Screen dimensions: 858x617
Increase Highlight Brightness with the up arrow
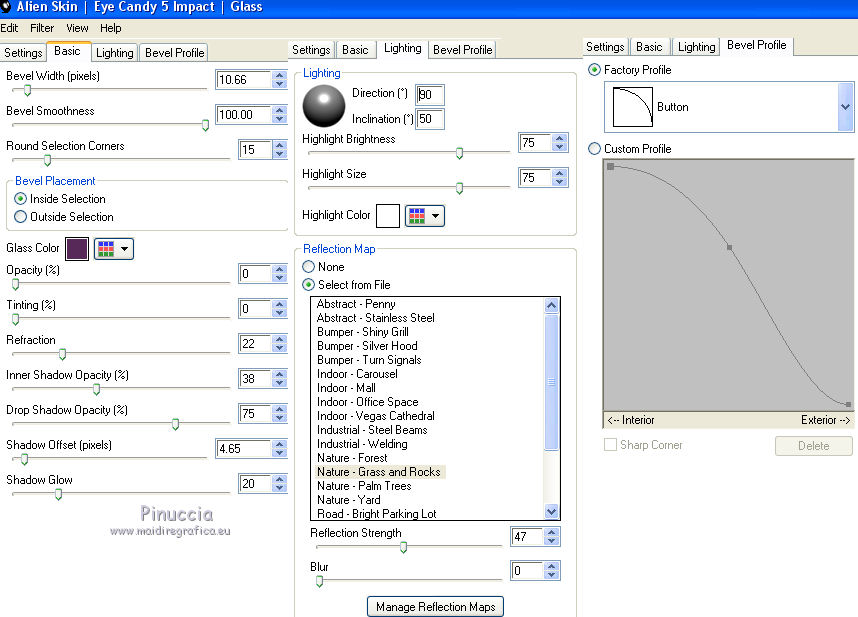coord(560,138)
